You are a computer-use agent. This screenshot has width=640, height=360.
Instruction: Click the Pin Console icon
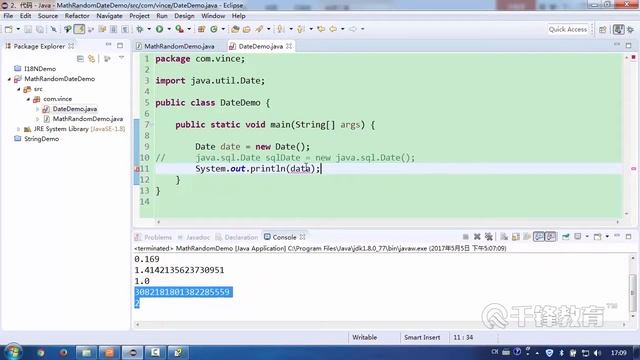click(x=566, y=237)
